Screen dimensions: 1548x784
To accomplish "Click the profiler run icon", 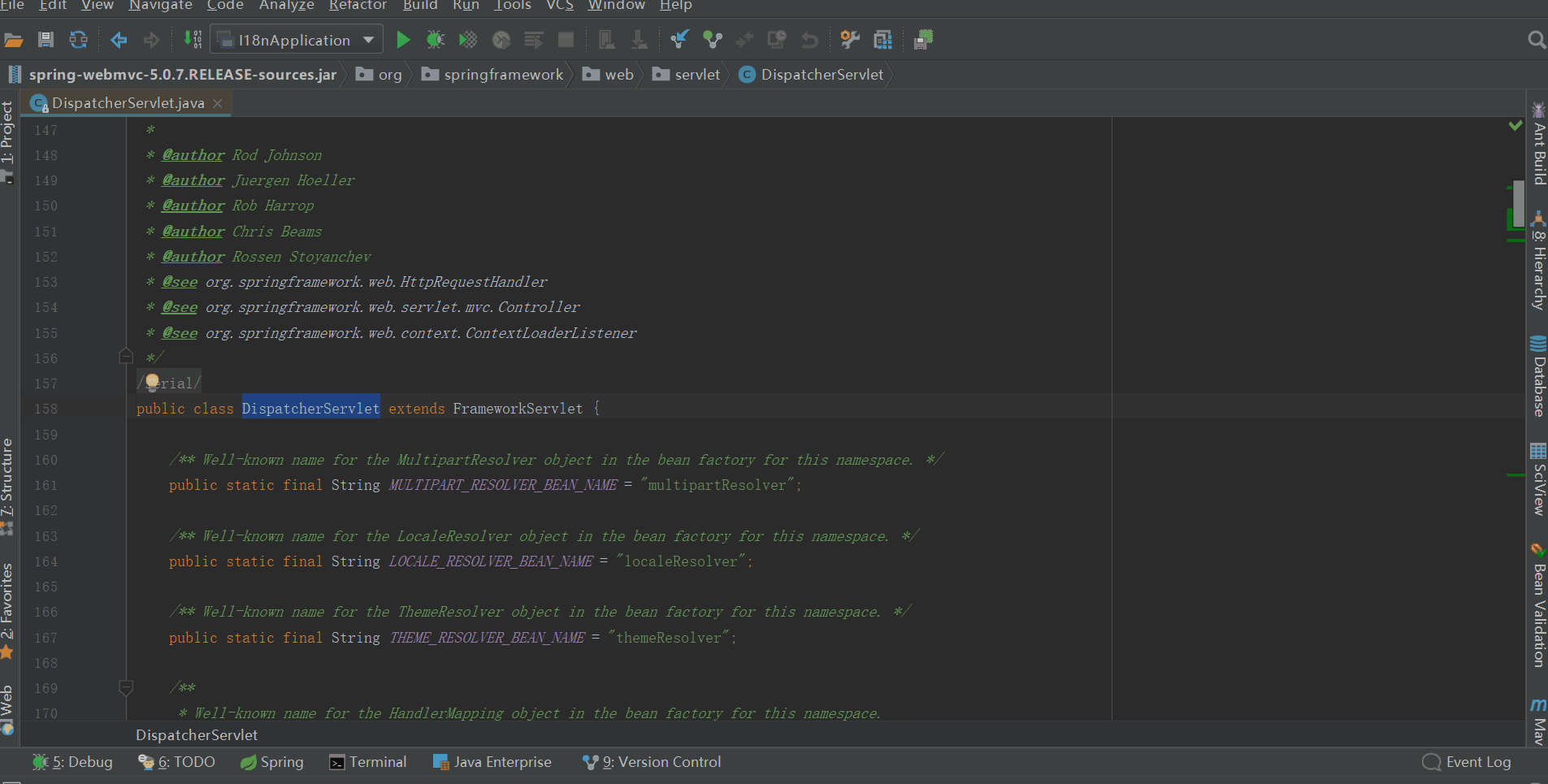I will click(x=501, y=40).
